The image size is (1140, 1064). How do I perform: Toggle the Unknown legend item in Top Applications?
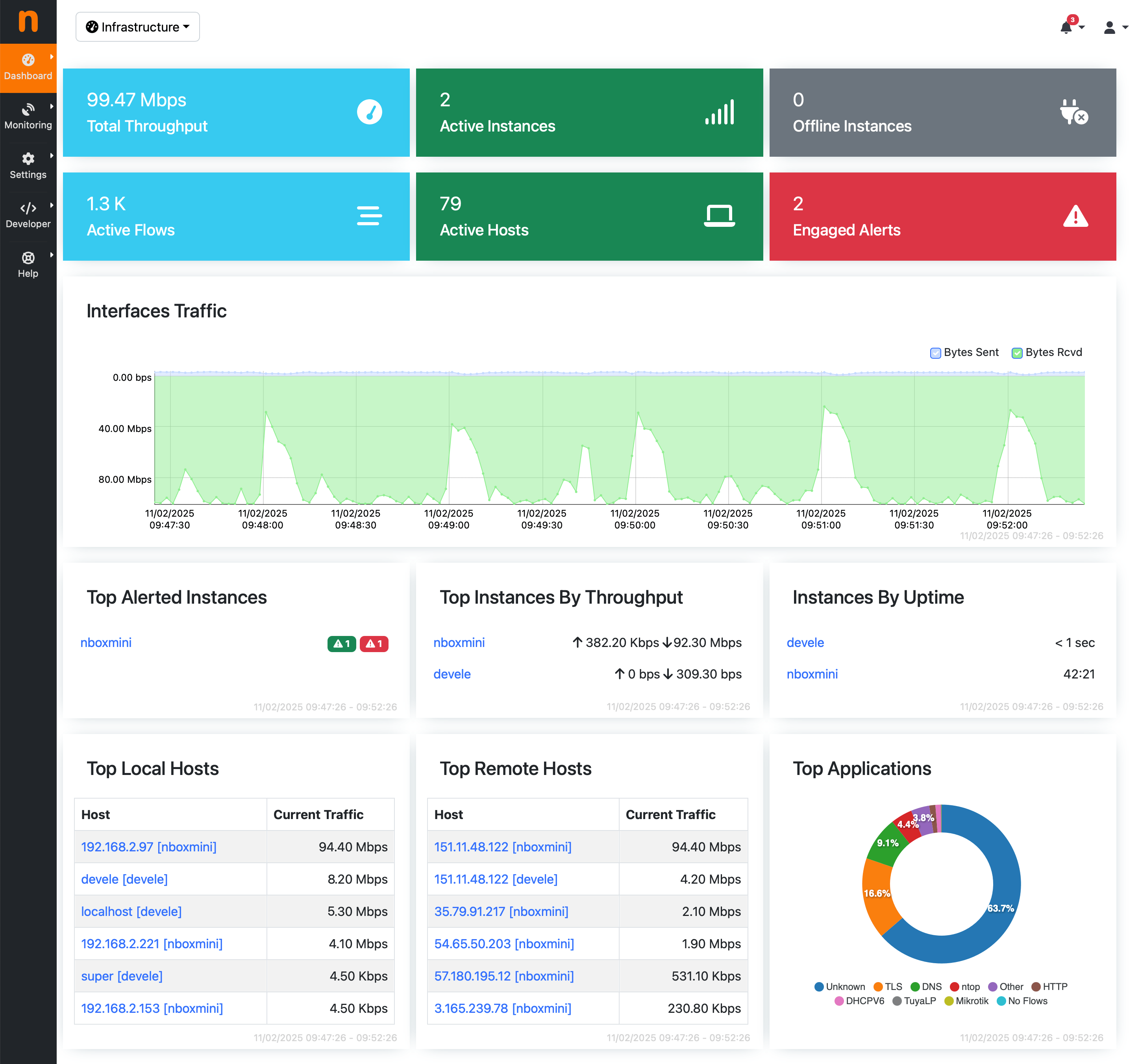pyautogui.click(x=840, y=986)
